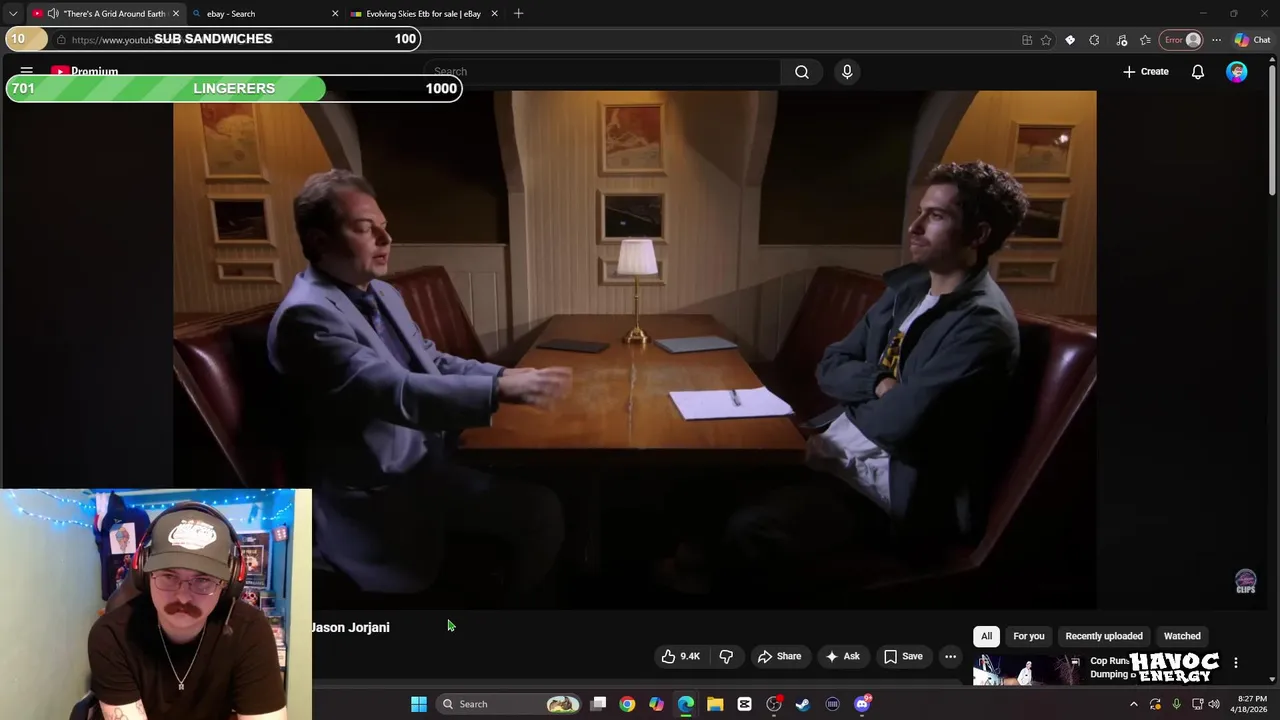Image resolution: width=1280 pixels, height=720 pixels.
Task: Open Steam from the taskbar
Action: coord(802,704)
